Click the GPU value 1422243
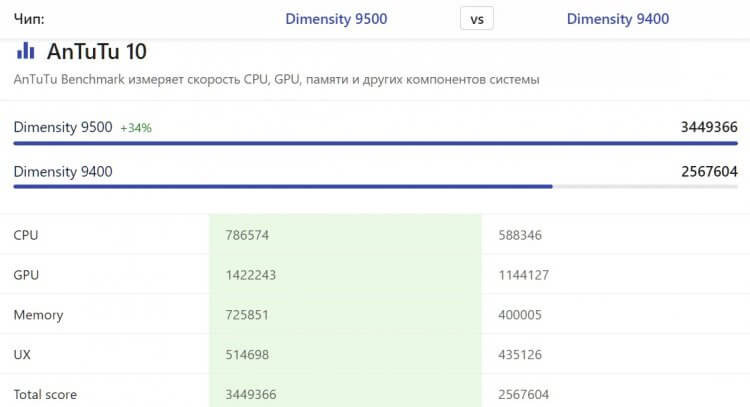The image size is (750, 407). tap(251, 275)
